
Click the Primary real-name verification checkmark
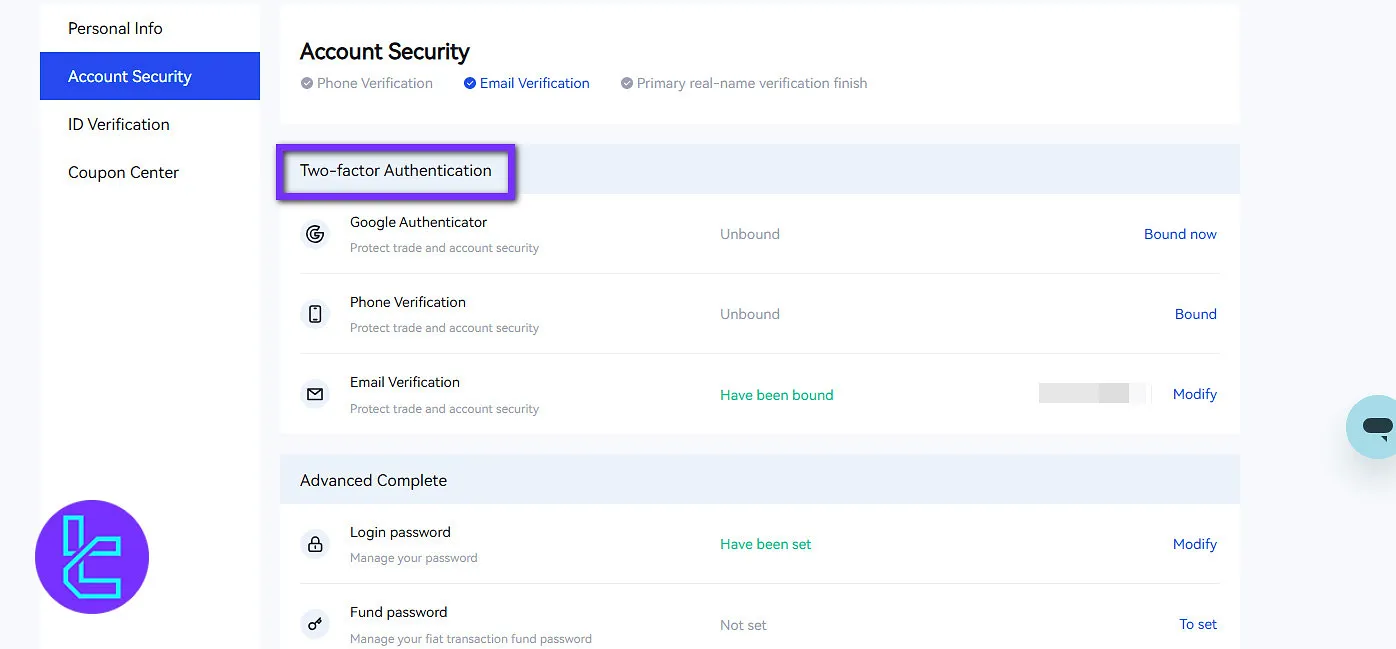tap(627, 83)
